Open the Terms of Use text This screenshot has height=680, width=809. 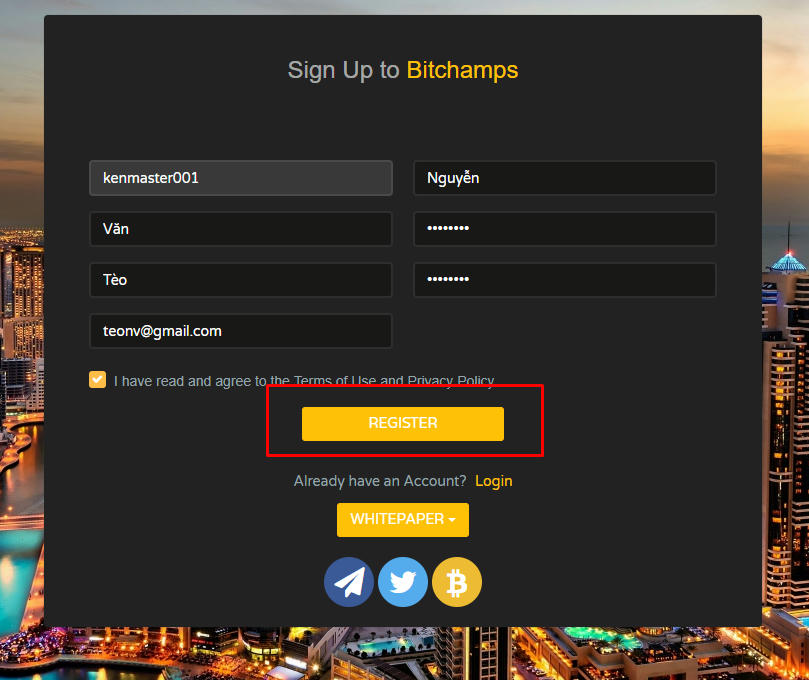coord(335,381)
